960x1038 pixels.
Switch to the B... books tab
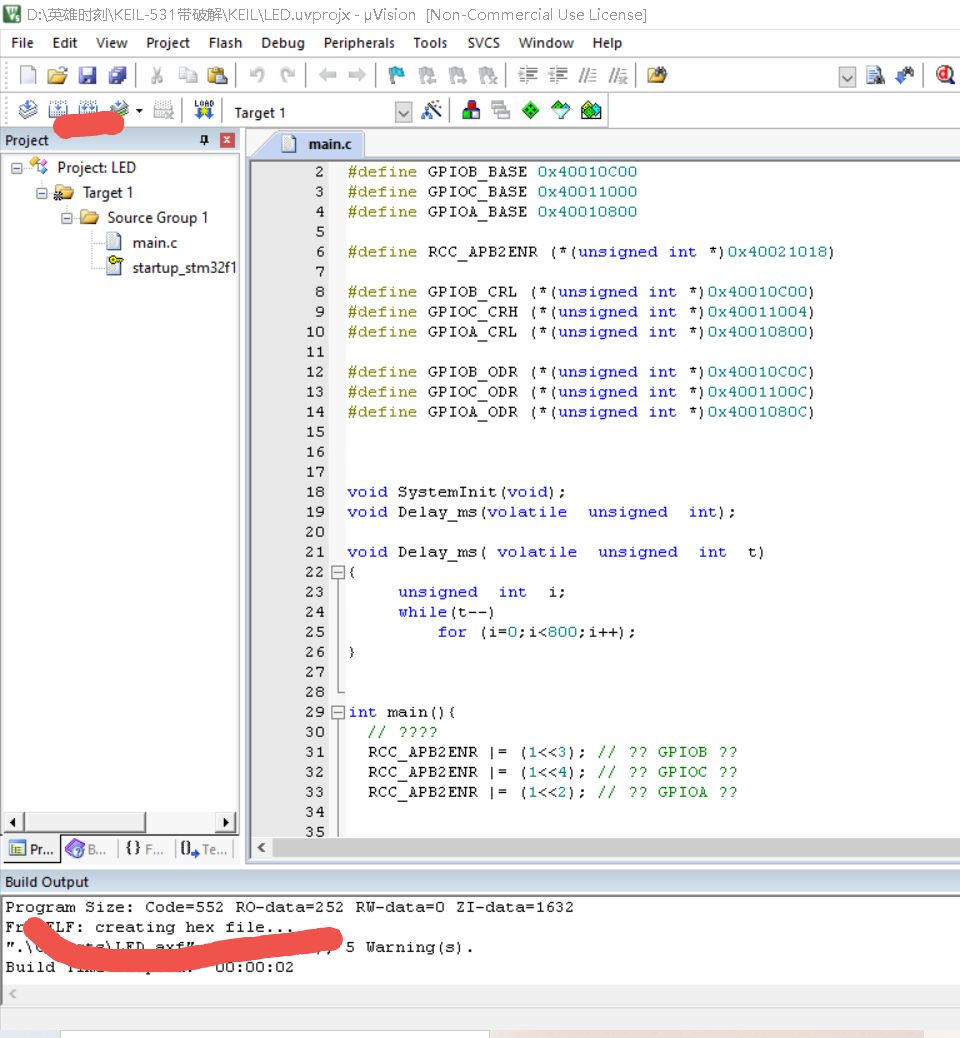tap(87, 849)
